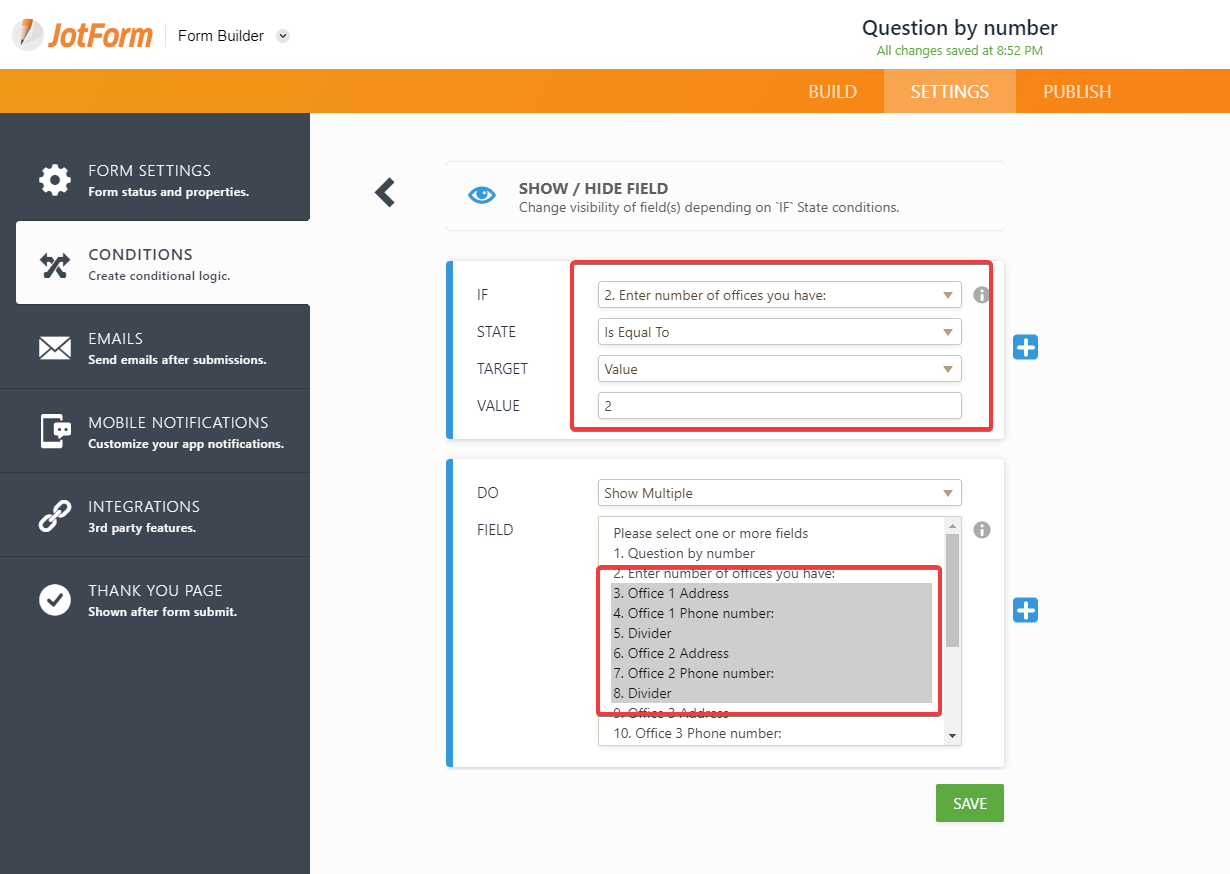
Task: Click the info icon beside IF dropdown
Action: point(981,295)
